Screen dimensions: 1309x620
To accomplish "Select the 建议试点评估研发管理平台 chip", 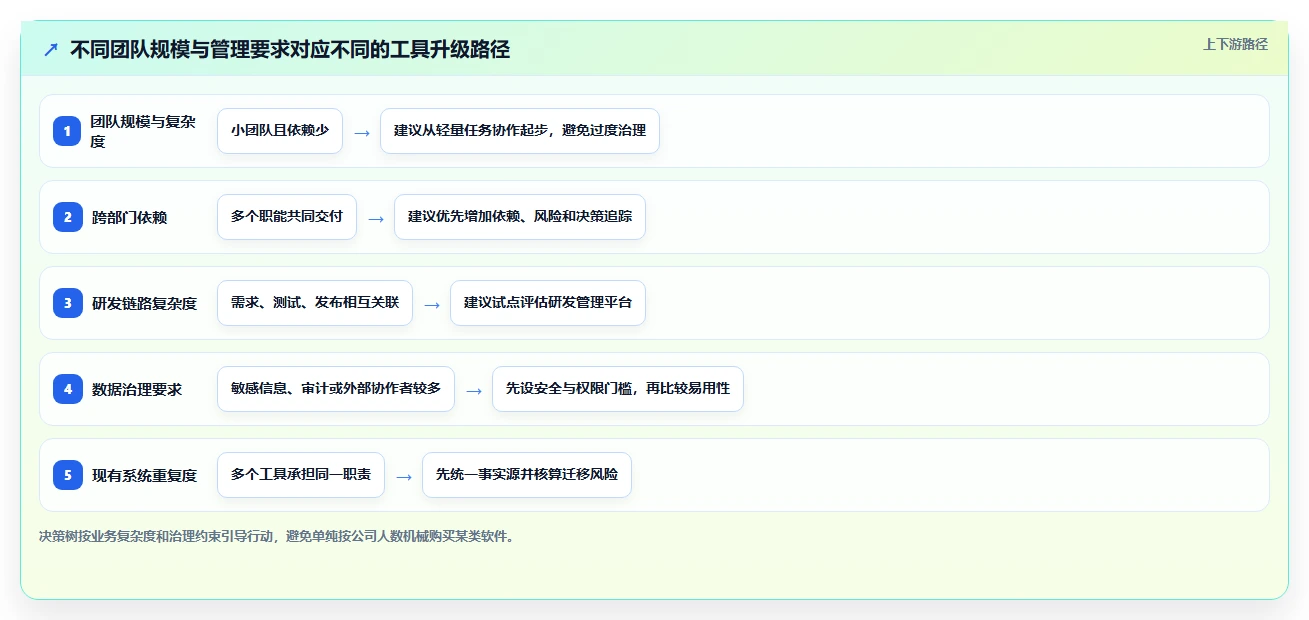I will pos(548,303).
